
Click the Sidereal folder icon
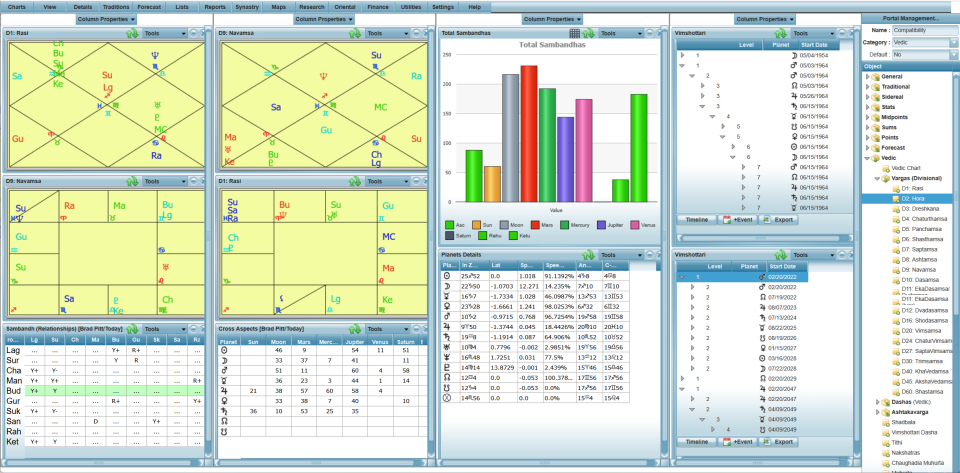(x=876, y=97)
